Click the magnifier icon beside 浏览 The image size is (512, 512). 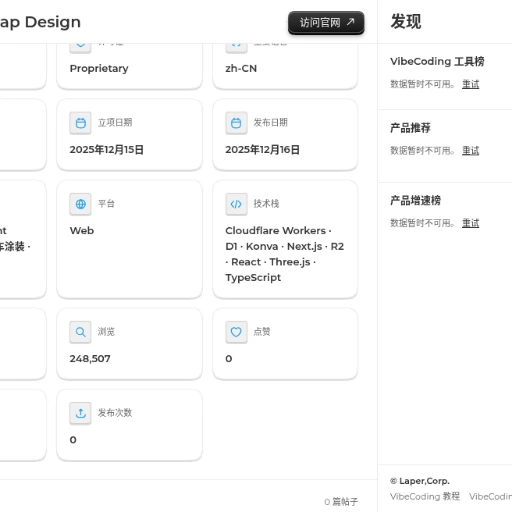click(80, 332)
